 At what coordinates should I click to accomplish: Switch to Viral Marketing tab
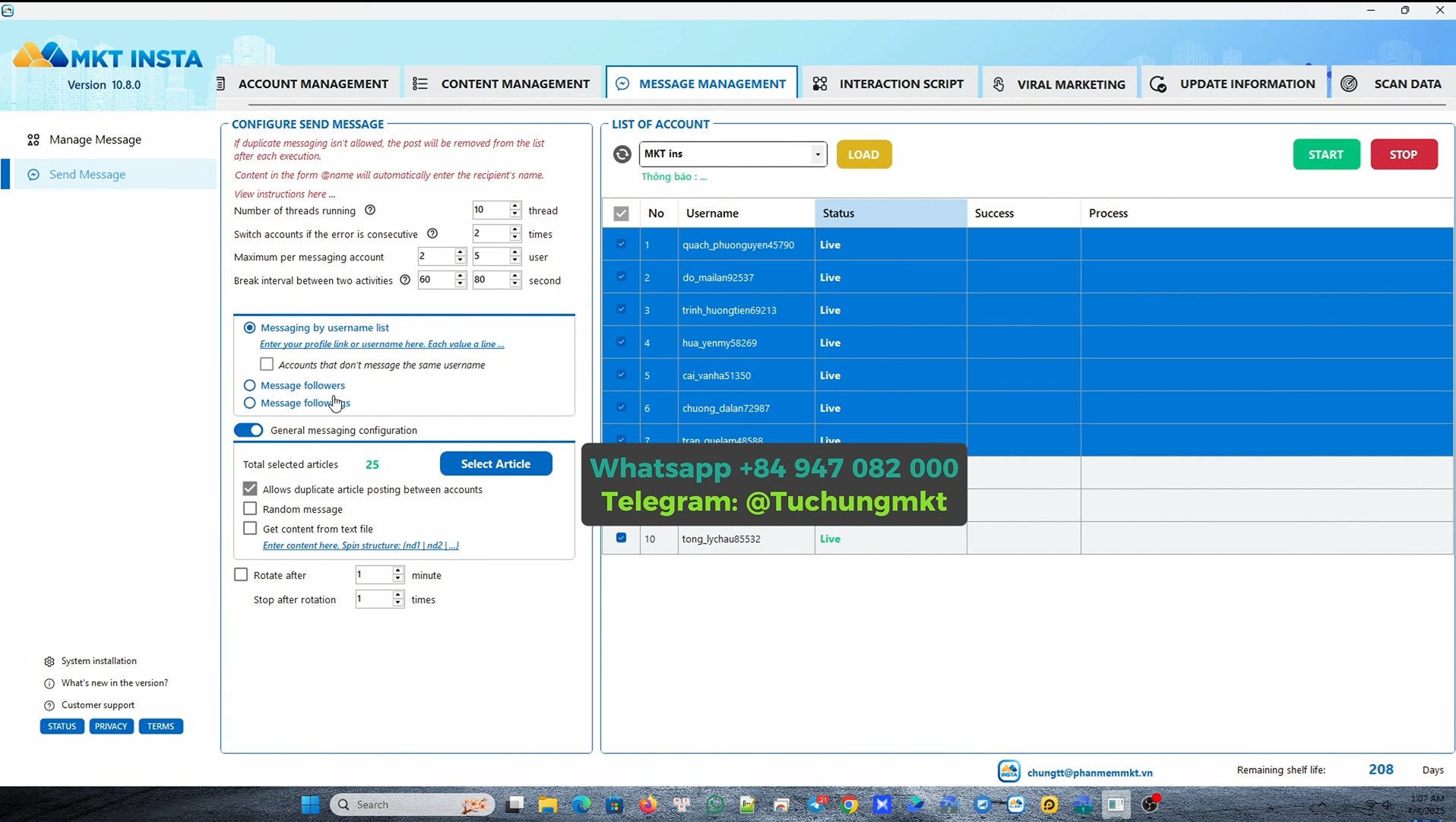pyautogui.click(x=1059, y=84)
